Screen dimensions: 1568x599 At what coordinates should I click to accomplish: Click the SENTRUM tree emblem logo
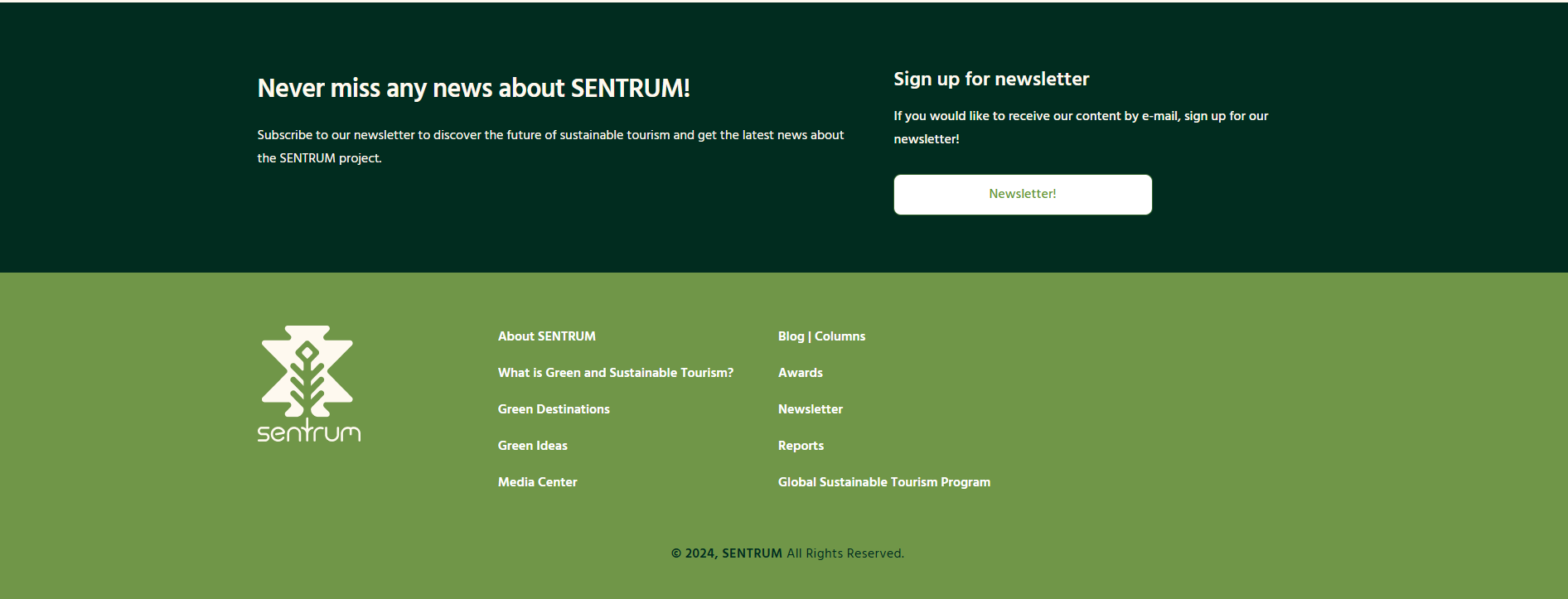[x=307, y=370]
